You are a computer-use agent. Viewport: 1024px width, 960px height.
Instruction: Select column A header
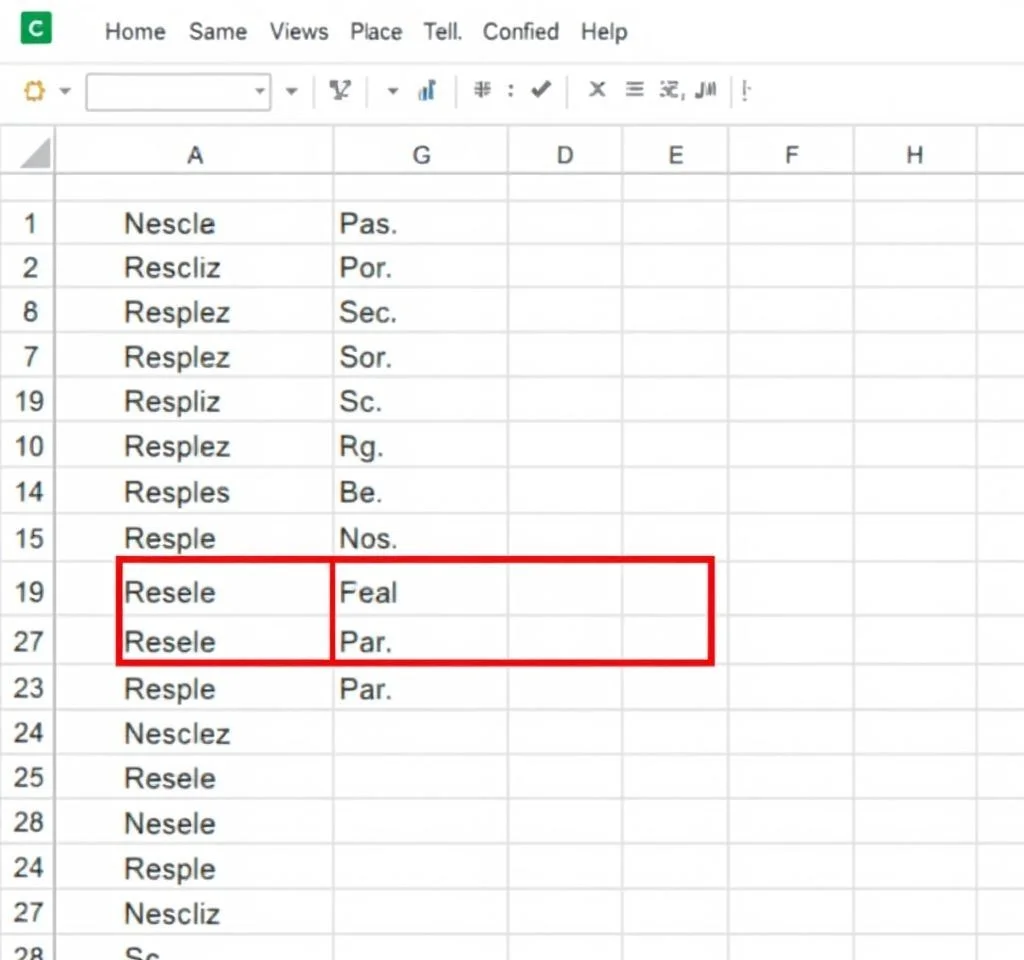[x=195, y=155]
